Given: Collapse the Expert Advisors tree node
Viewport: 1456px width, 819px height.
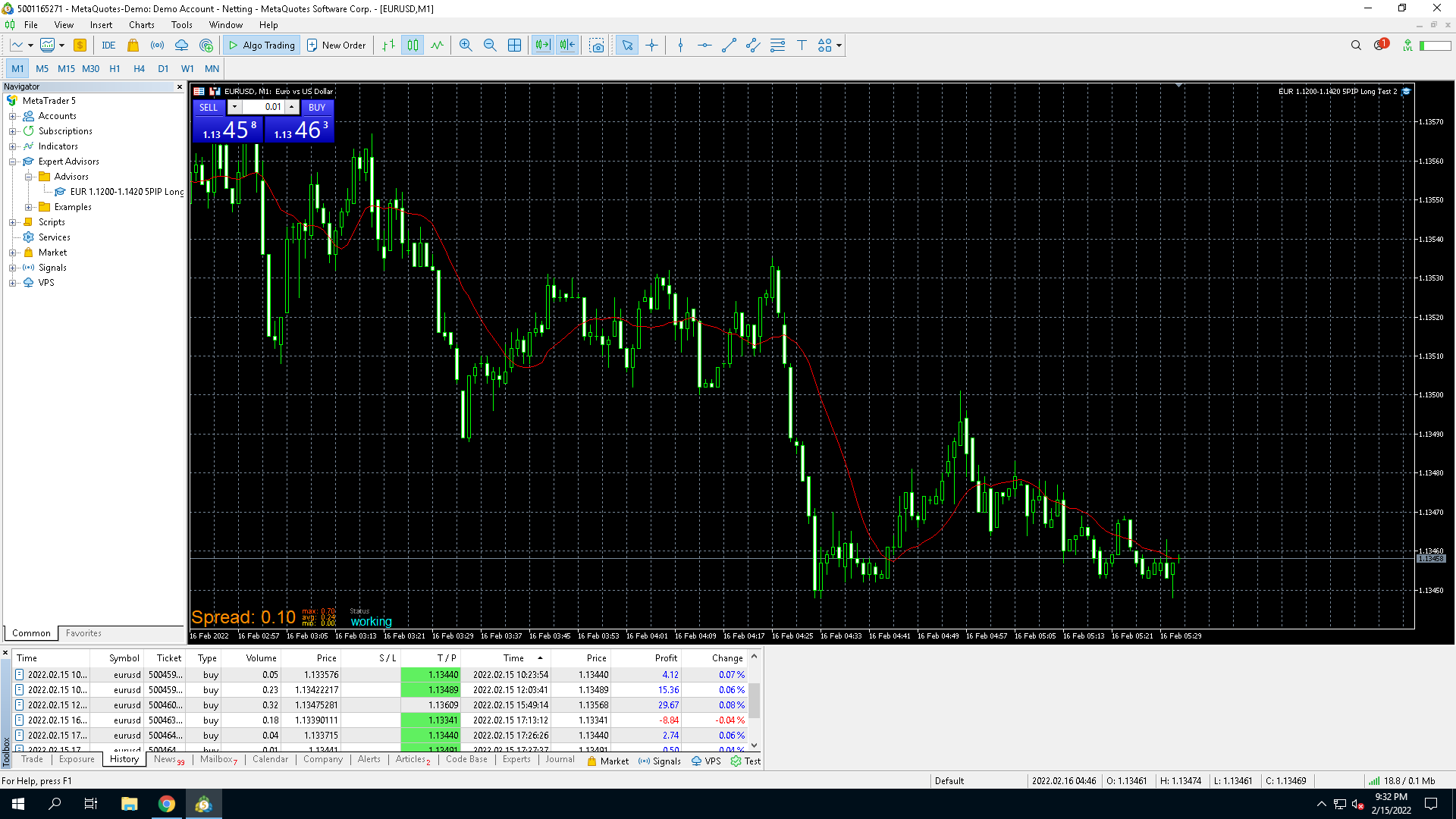Looking at the screenshot, I should [13, 162].
